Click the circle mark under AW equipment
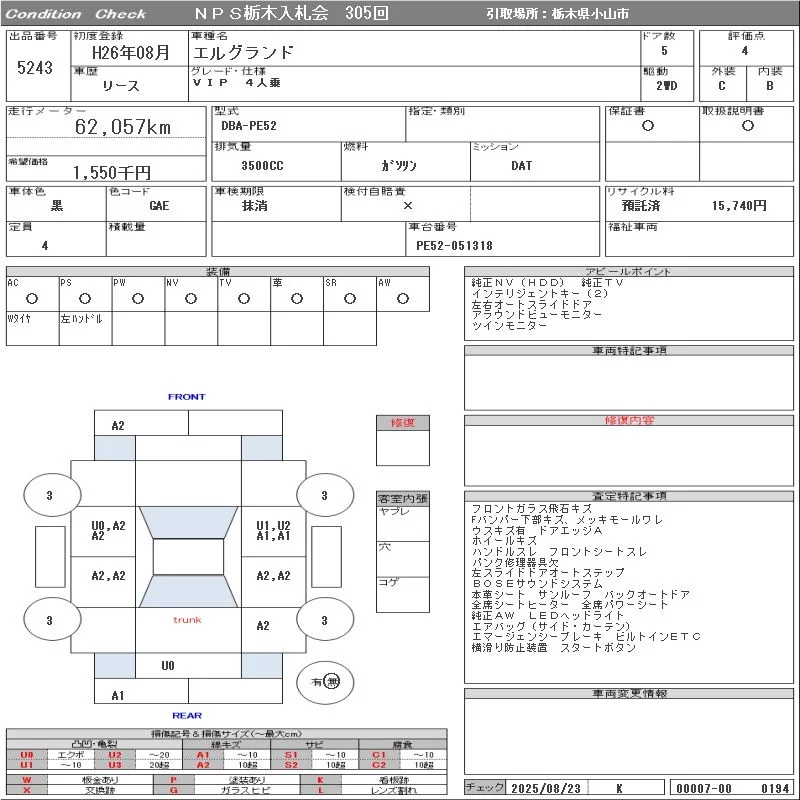 point(403,298)
